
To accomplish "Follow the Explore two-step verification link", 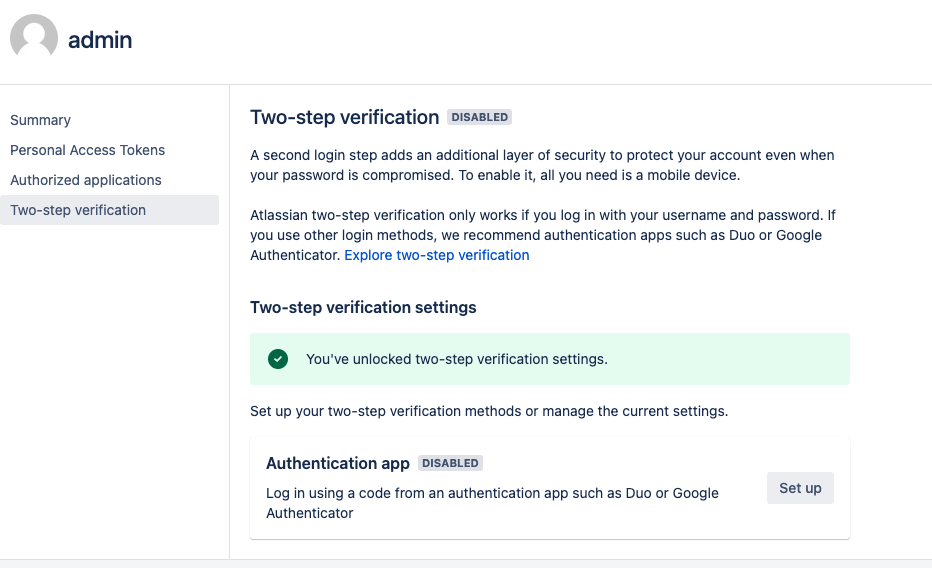I will click(437, 255).
